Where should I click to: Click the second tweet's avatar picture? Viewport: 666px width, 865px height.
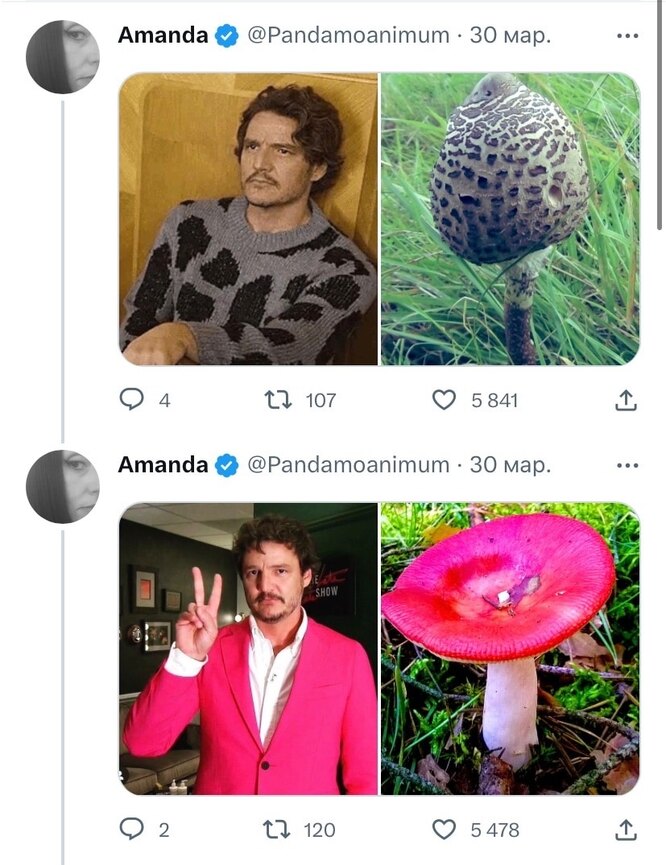pyautogui.click(x=62, y=486)
